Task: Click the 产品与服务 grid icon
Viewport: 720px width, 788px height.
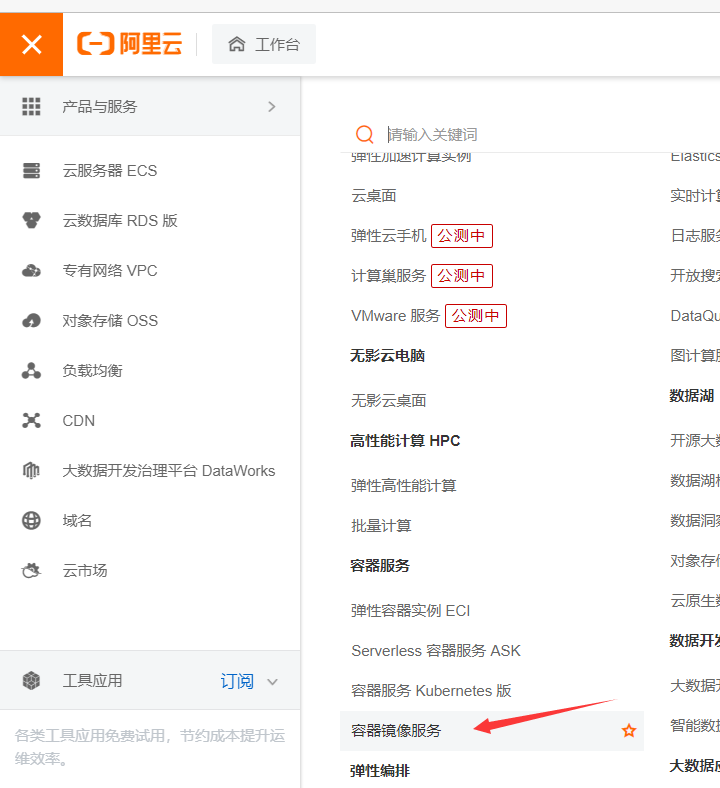Action: pyautogui.click(x=31, y=107)
